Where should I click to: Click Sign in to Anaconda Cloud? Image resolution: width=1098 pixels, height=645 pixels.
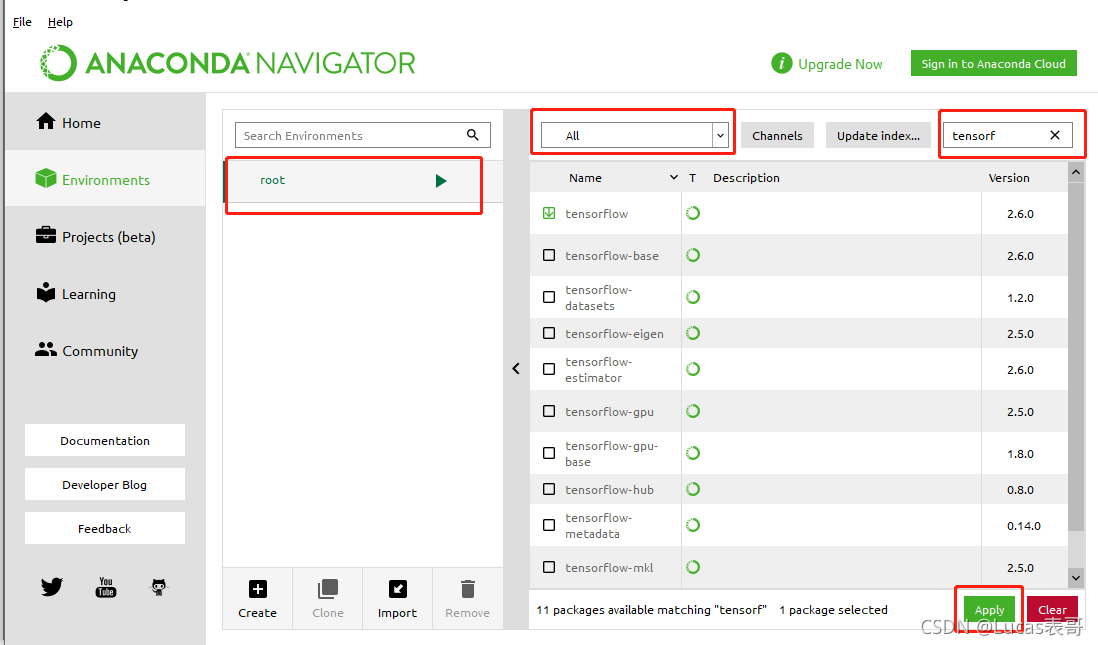coord(993,63)
